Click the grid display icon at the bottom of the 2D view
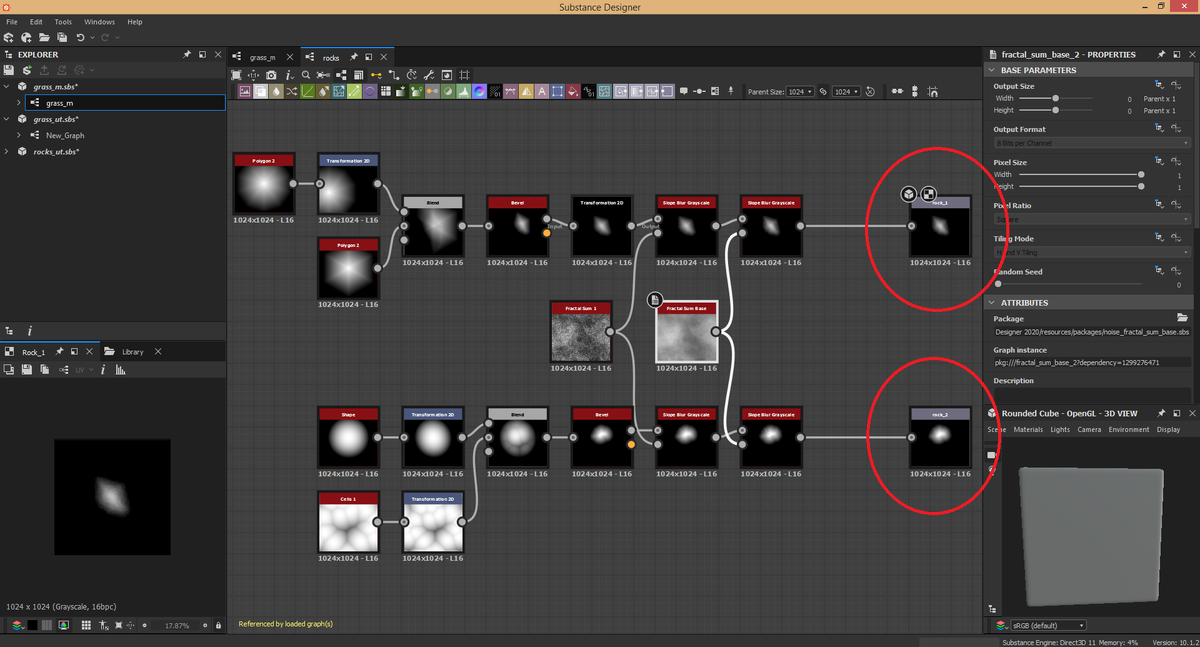Screen dimensions: 1200x647 pyautogui.click(x=86, y=625)
